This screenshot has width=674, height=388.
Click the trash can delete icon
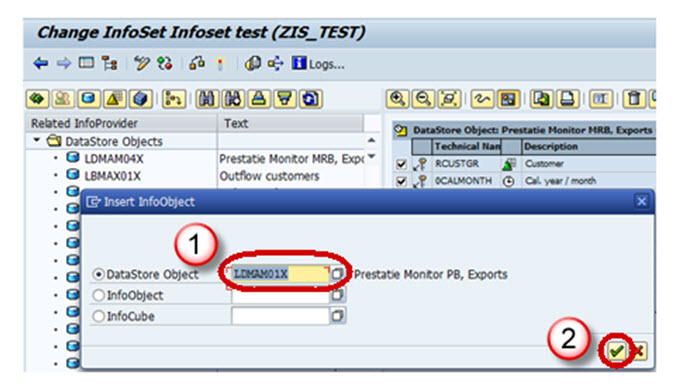[x=634, y=99]
